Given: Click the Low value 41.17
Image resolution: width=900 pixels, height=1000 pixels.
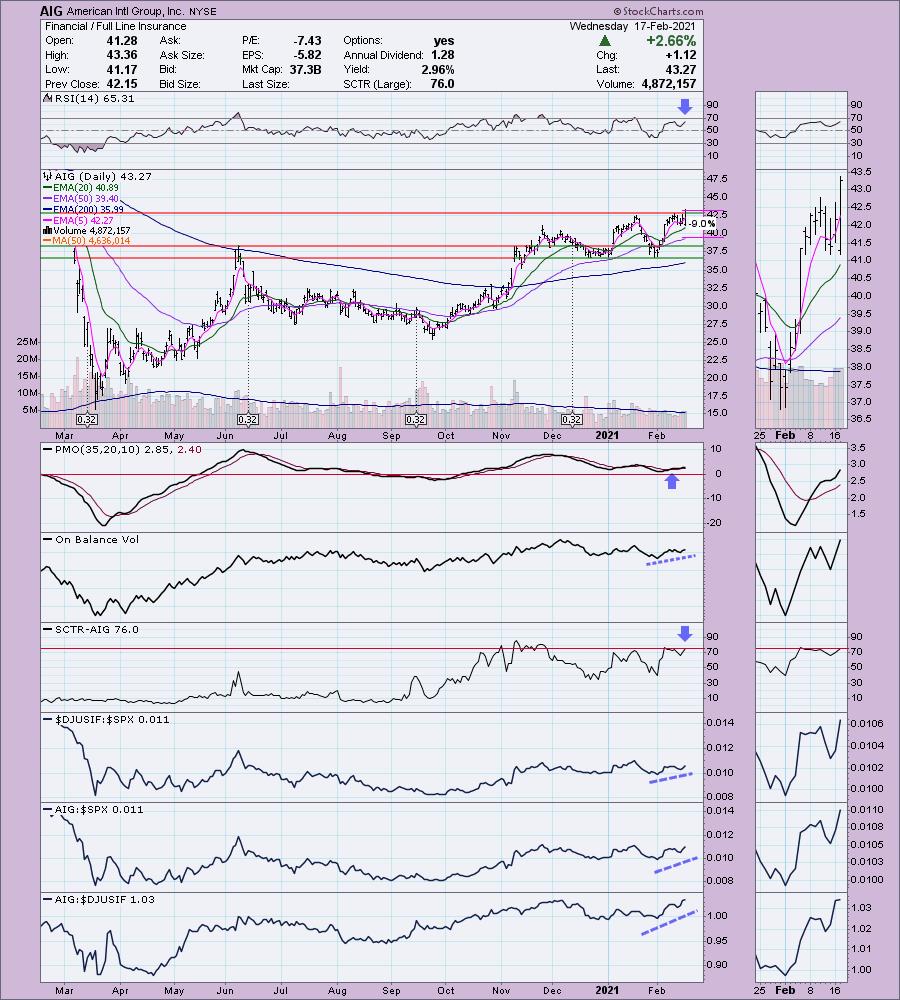Looking at the screenshot, I should [122, 69].
